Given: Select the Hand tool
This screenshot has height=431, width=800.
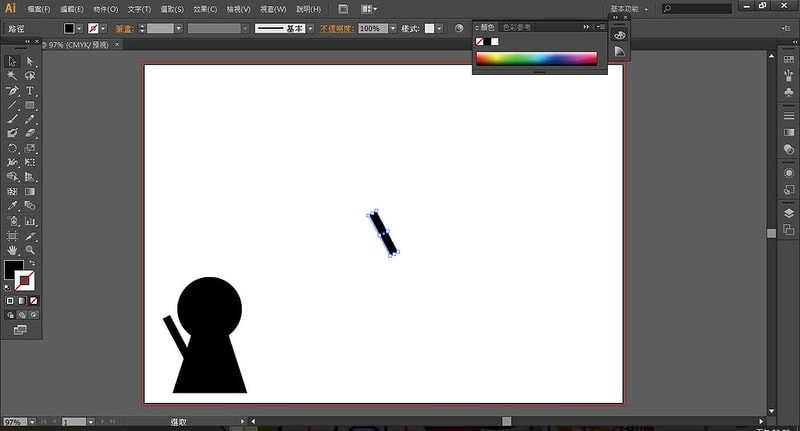Looking at the screenshot, I should (12, 249).
